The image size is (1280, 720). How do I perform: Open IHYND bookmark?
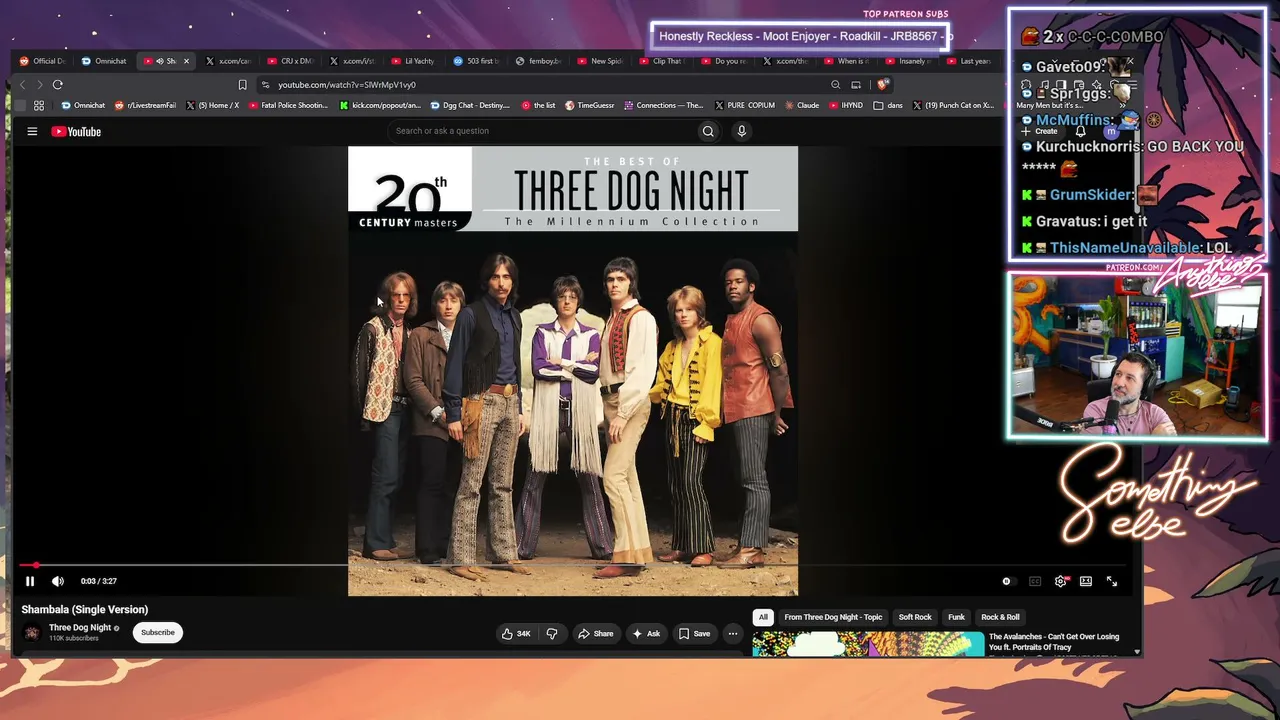(846, 105)
